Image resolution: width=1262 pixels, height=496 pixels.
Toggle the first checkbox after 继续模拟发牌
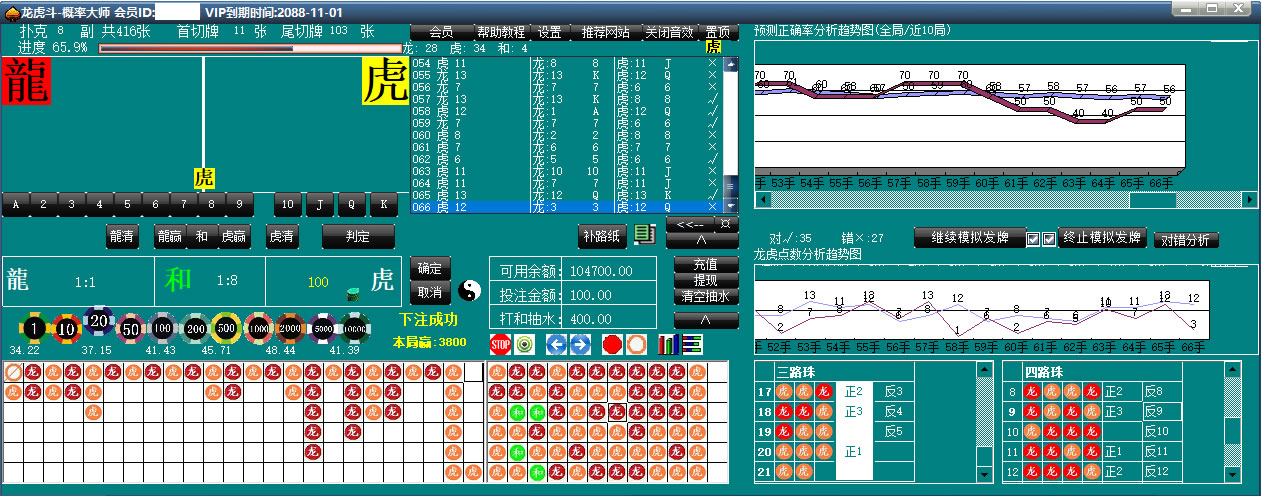point(1032,239)
